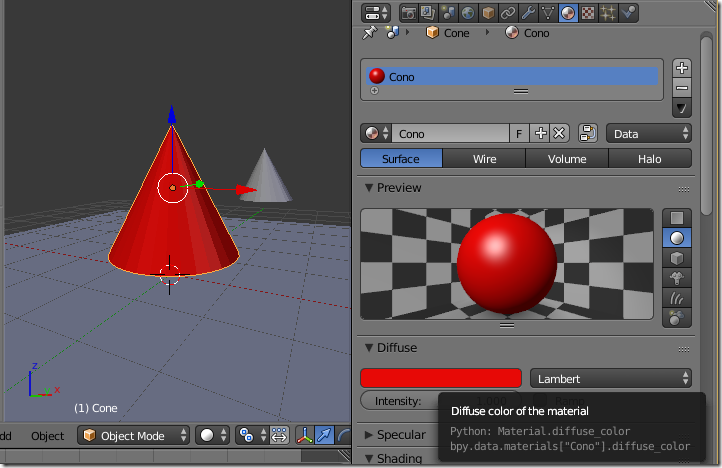Browse materials with the sphere dropdown
The height and width of the screenshot is (468, 722).
click(x=376, y=134)
